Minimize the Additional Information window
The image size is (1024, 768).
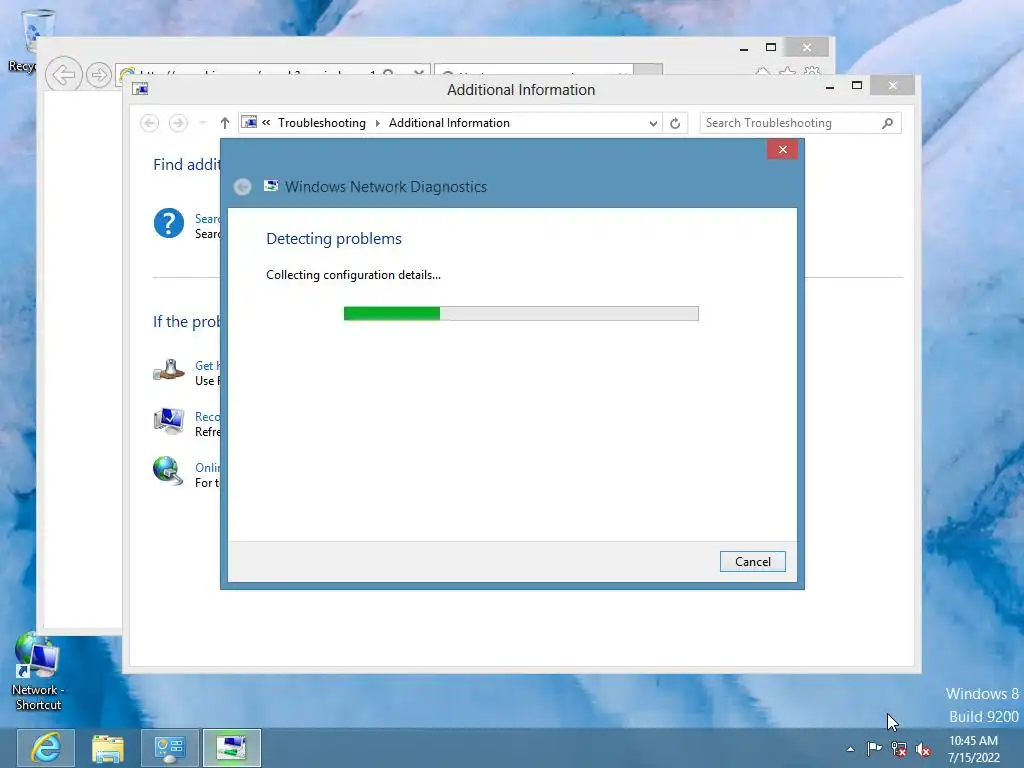coord(830,86)
